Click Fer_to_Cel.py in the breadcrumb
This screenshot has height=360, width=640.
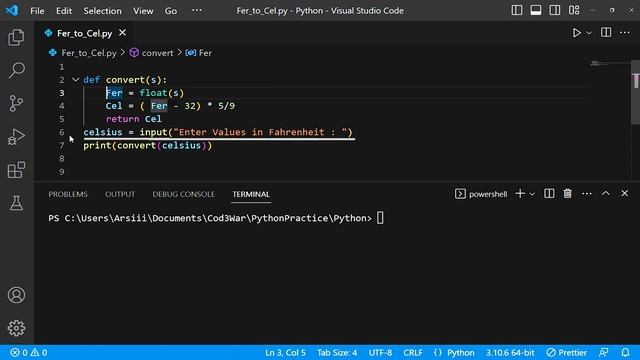89,53
